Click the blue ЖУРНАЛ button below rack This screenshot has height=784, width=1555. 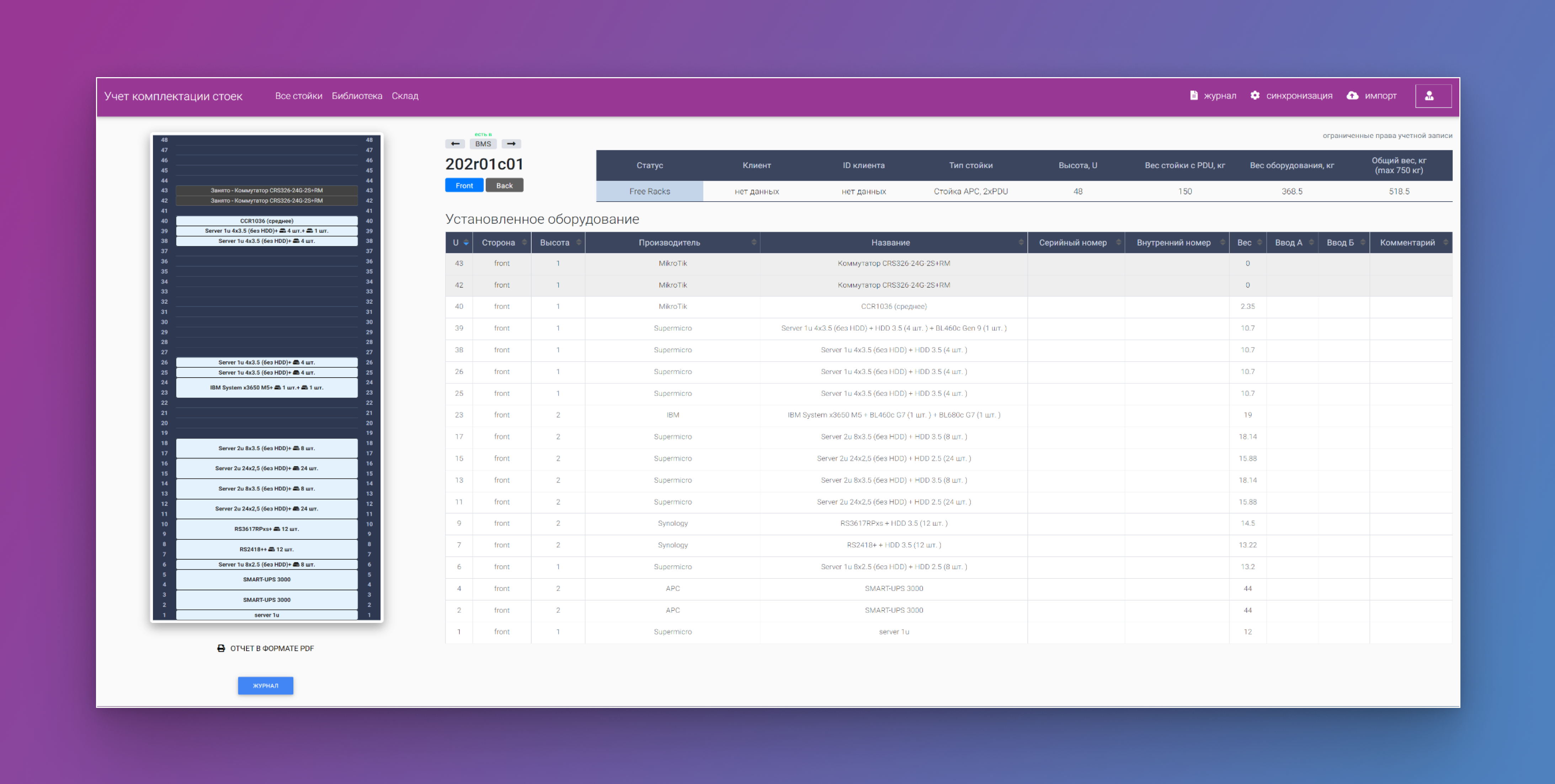tap(265, 686)
